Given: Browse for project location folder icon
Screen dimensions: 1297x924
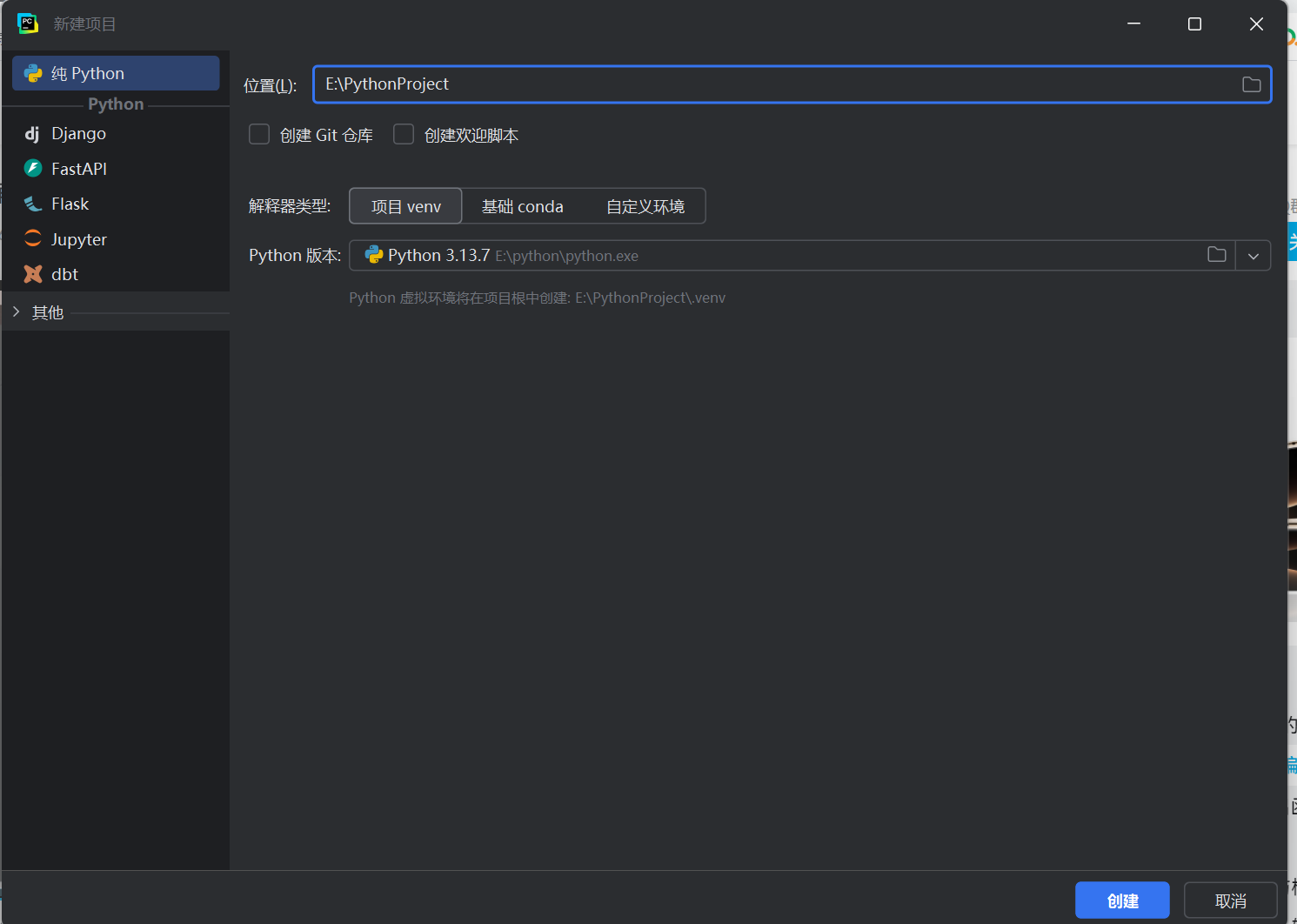Looking at the screenshot, I should (1251, 84).
